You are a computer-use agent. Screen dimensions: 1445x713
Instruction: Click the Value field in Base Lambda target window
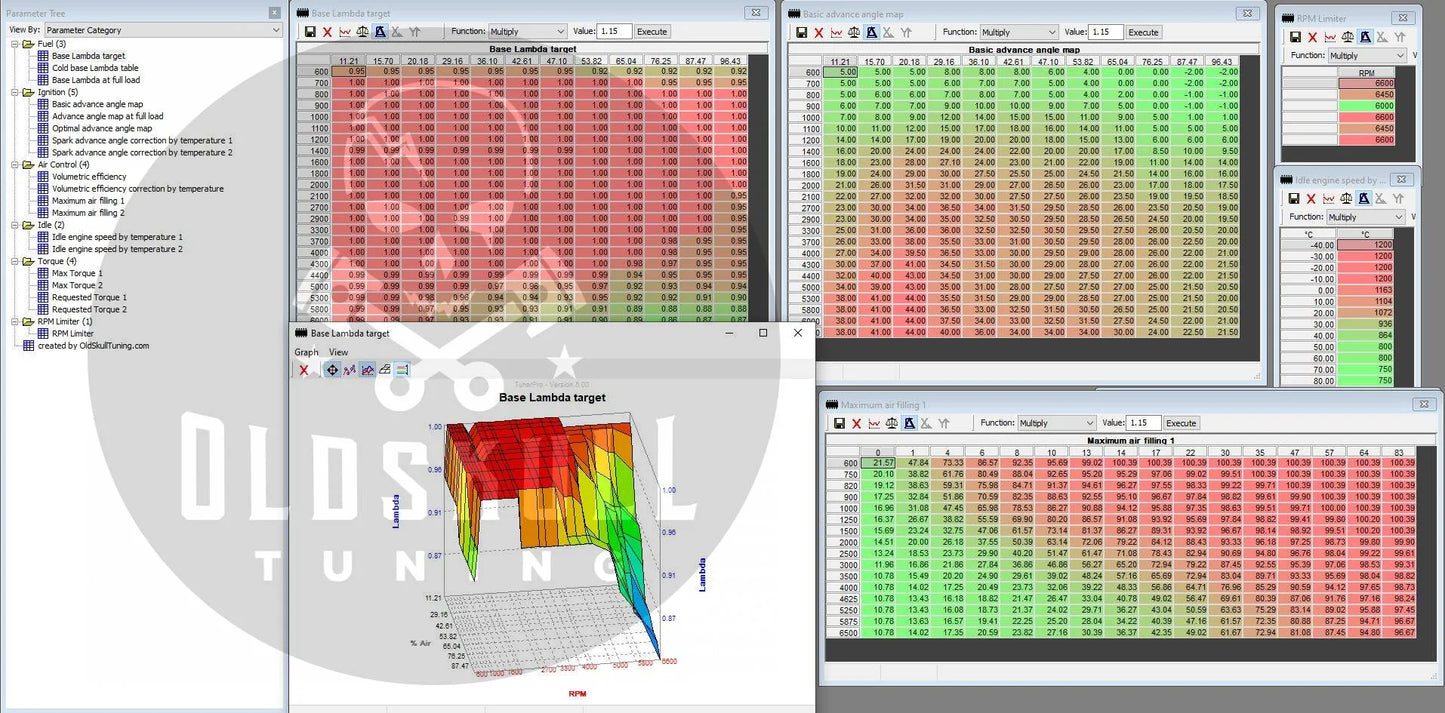point(613,32)
